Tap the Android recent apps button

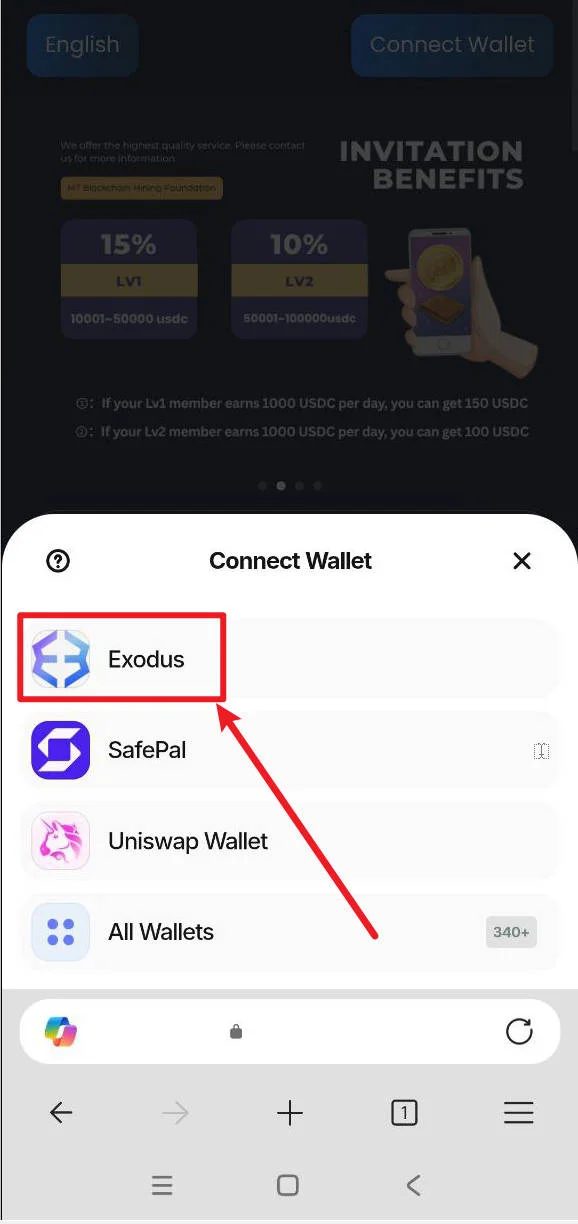162,1185
